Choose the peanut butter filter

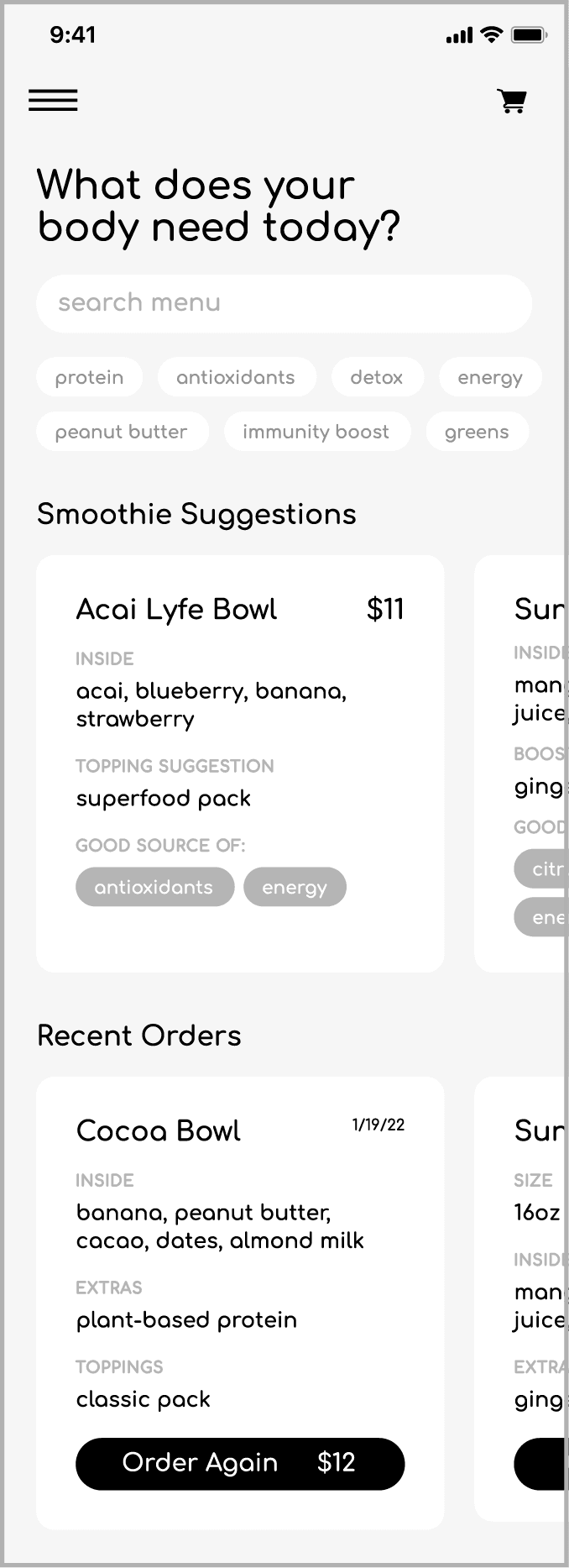point(122,432)
